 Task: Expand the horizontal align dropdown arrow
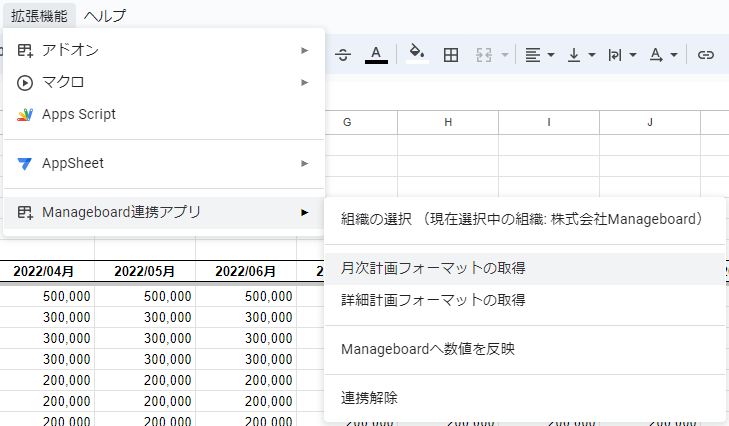tap(551, 55)
